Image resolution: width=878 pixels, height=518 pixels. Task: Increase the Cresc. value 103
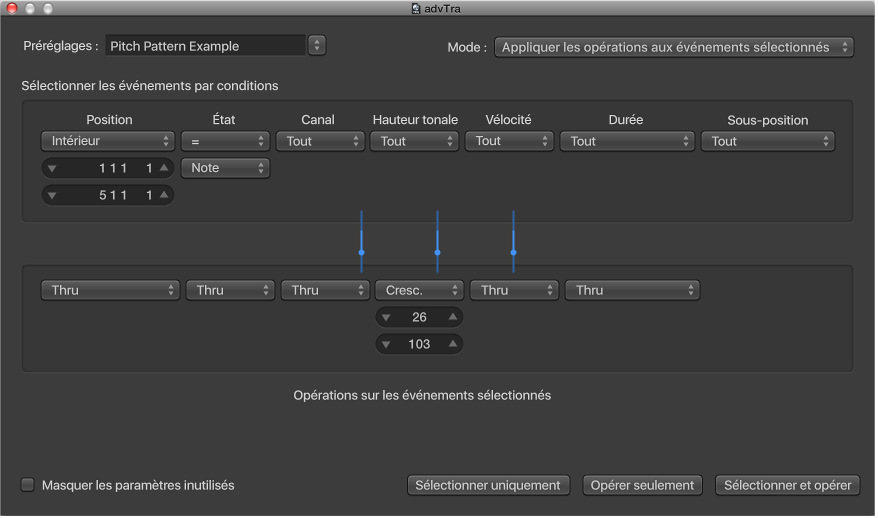point(453,344)
